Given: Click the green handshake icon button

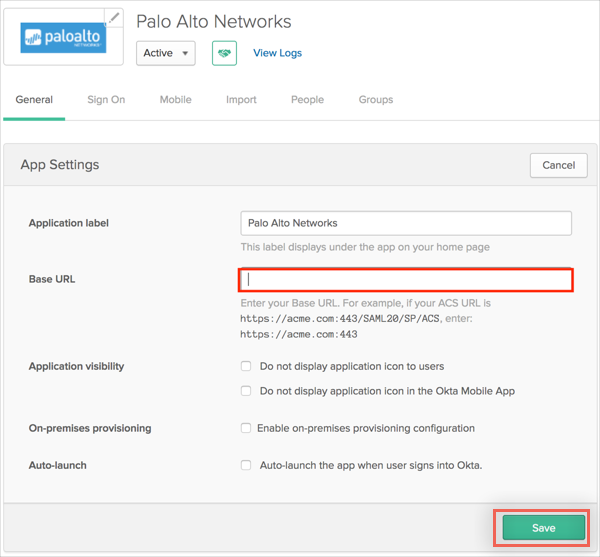Looking at the screenshot, I should 224,53.
